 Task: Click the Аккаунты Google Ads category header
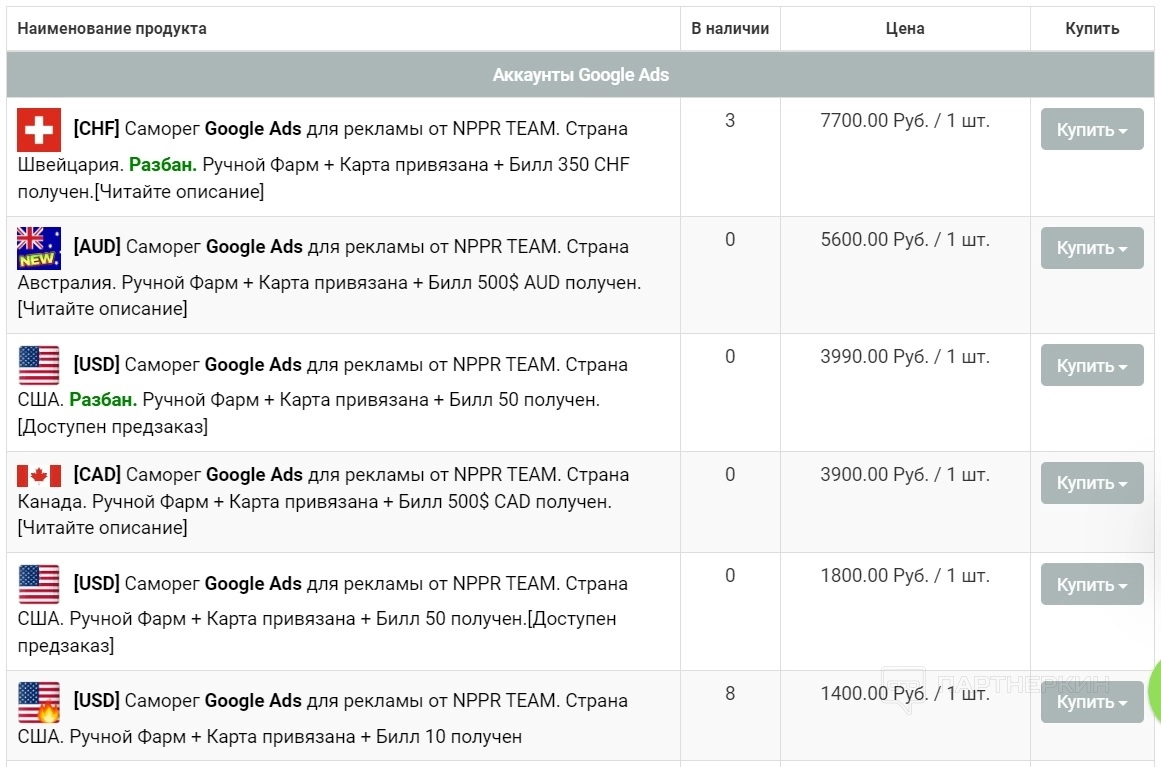pyautogui.click(x=580, y=75)
